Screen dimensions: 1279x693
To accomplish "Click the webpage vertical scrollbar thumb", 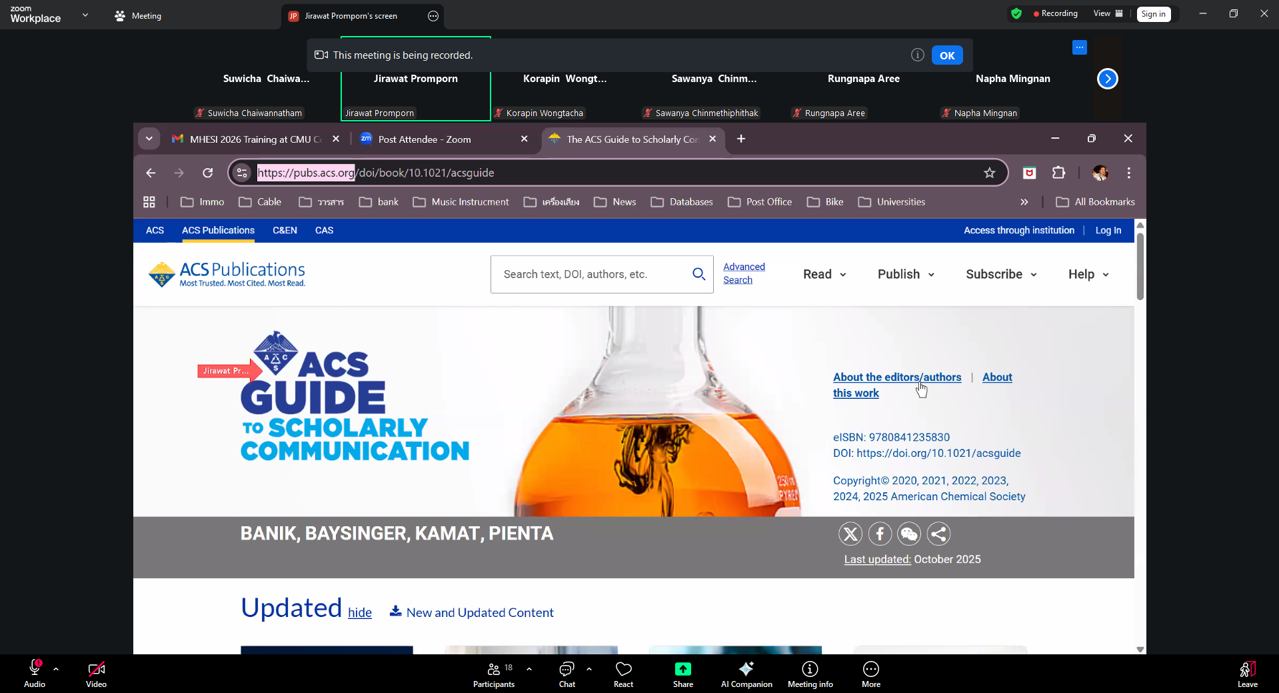I will point(1140,265).
